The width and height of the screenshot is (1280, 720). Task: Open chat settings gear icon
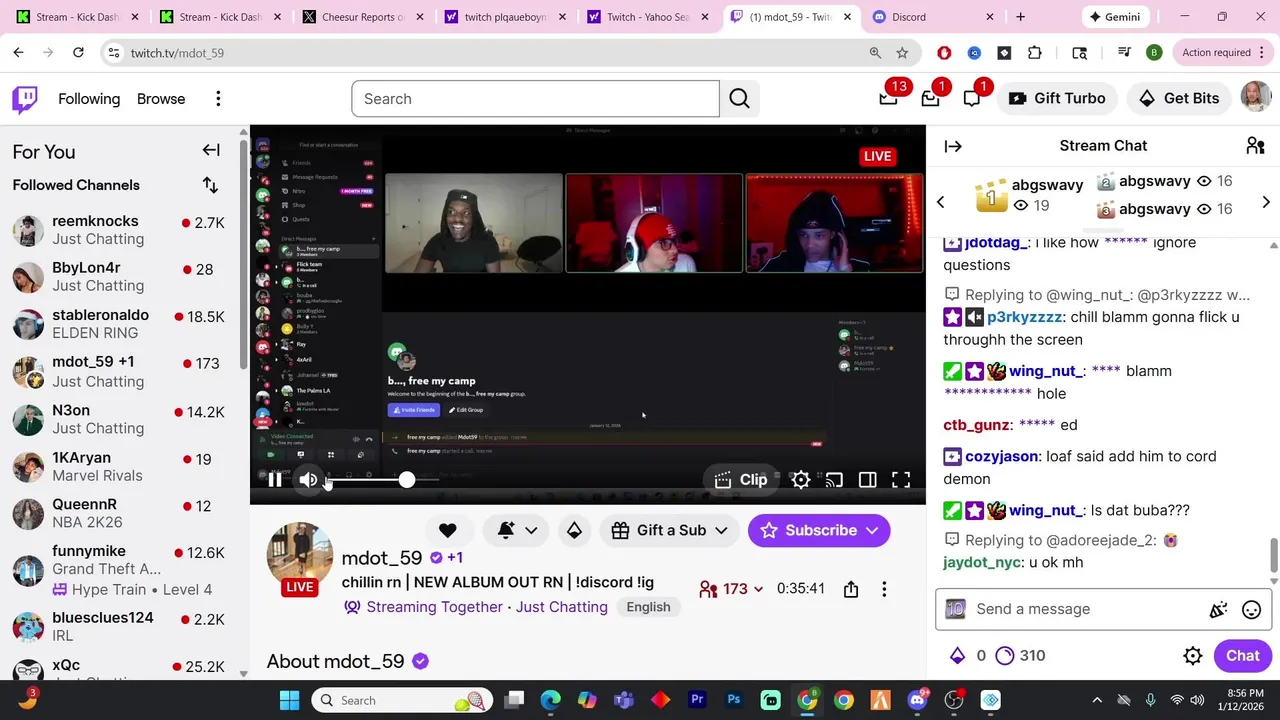click(1192, 656)
